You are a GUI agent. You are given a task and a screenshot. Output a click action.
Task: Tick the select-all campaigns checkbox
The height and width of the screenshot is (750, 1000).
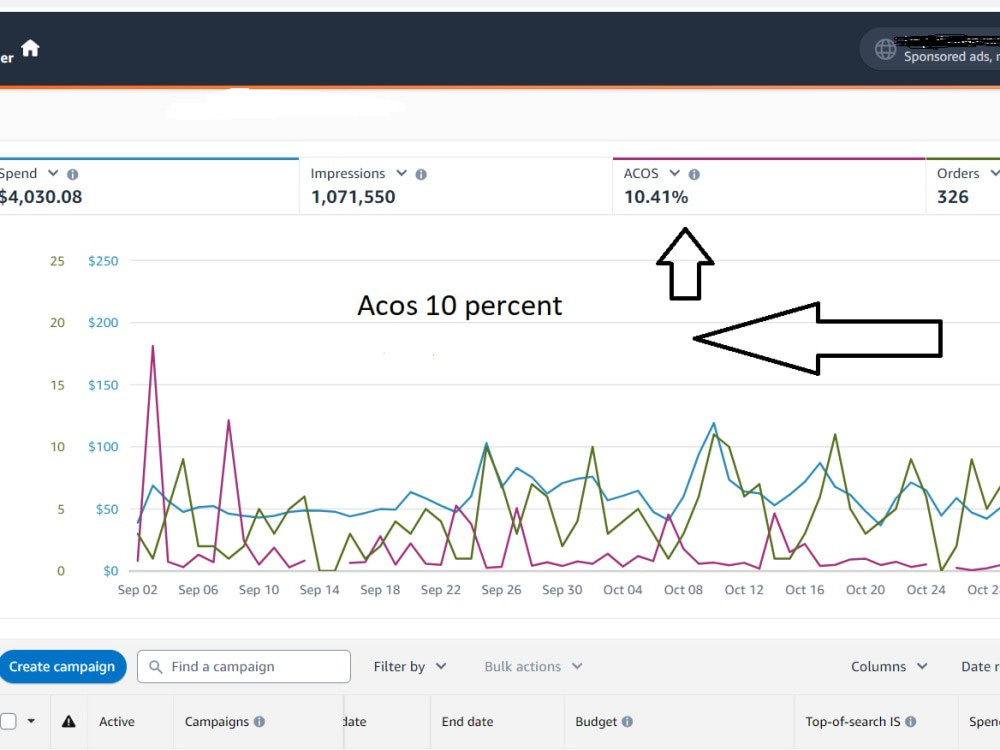(x=8, y=721)
